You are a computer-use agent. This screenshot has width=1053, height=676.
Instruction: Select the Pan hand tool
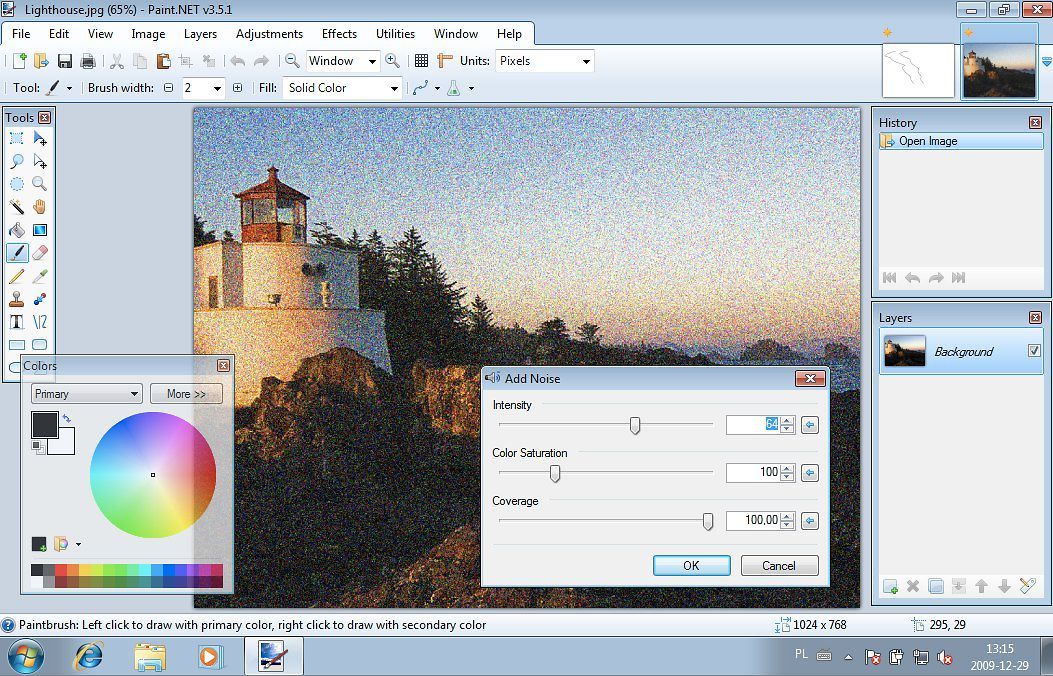40,207
